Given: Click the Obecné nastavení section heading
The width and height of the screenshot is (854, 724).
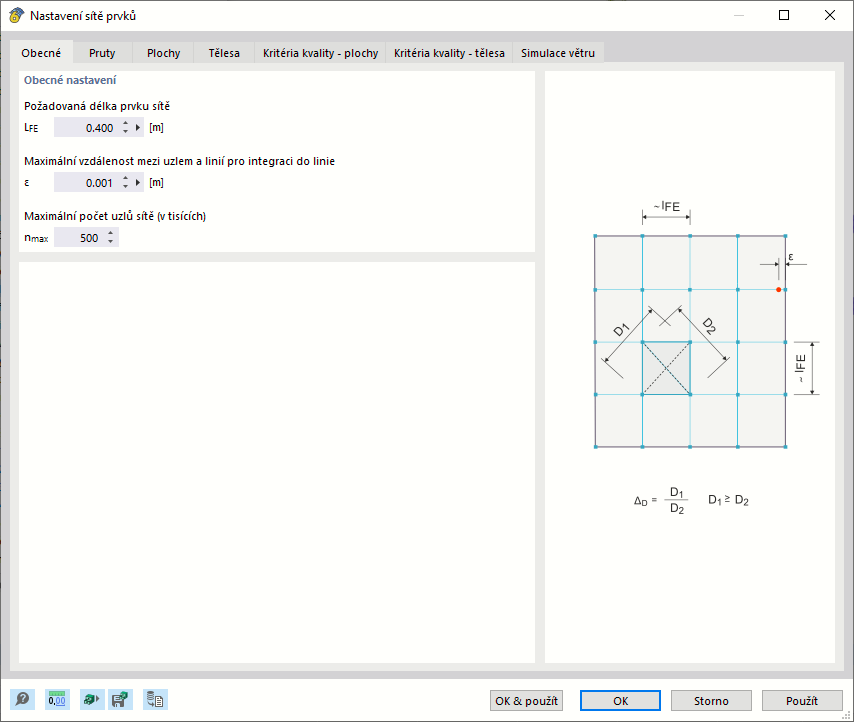Looking at the screenshot, I should pyautogui.click(x=70, y=80).
